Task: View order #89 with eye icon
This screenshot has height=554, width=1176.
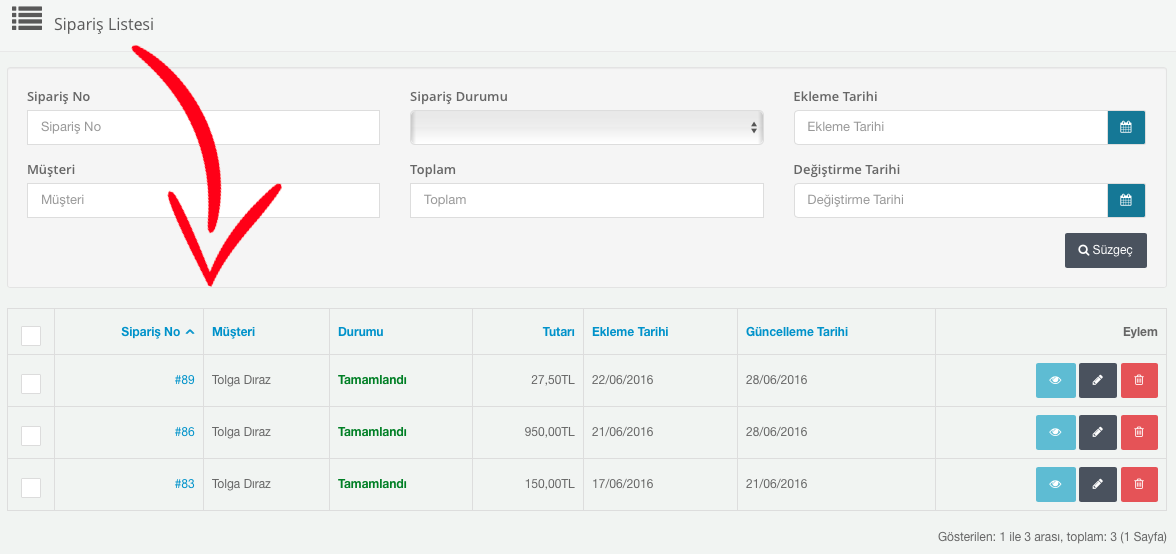Action: [x=1055, y=380]
